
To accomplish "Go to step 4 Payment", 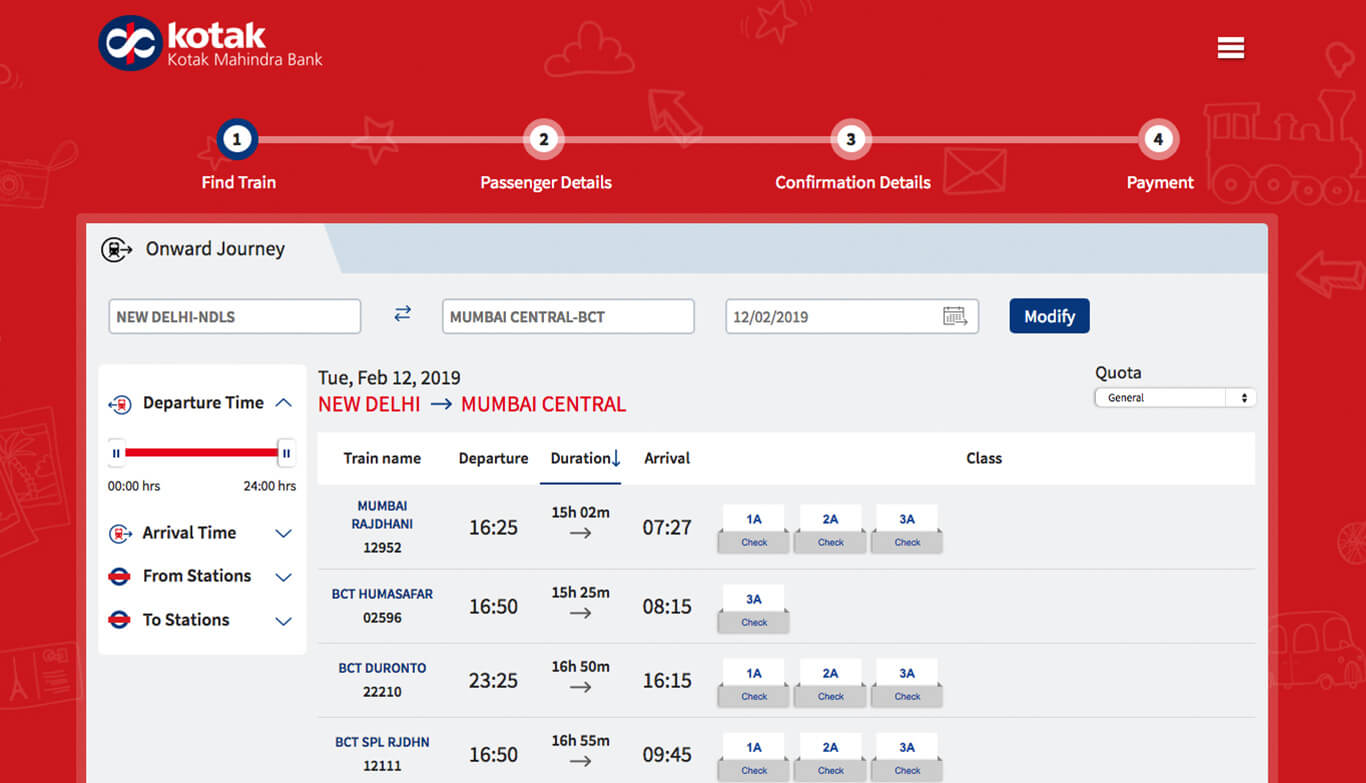I will pos(1158,140).
